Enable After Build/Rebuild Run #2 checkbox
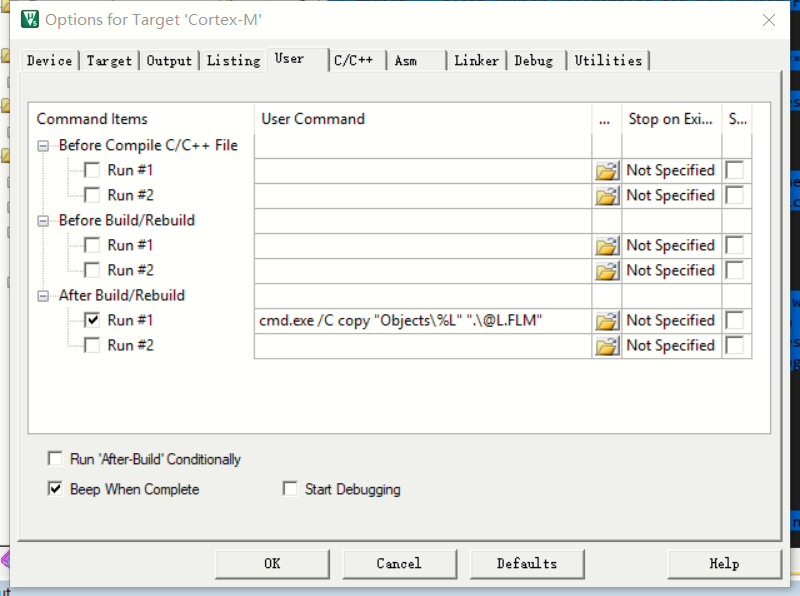The image size is (800, 596). 92,345
